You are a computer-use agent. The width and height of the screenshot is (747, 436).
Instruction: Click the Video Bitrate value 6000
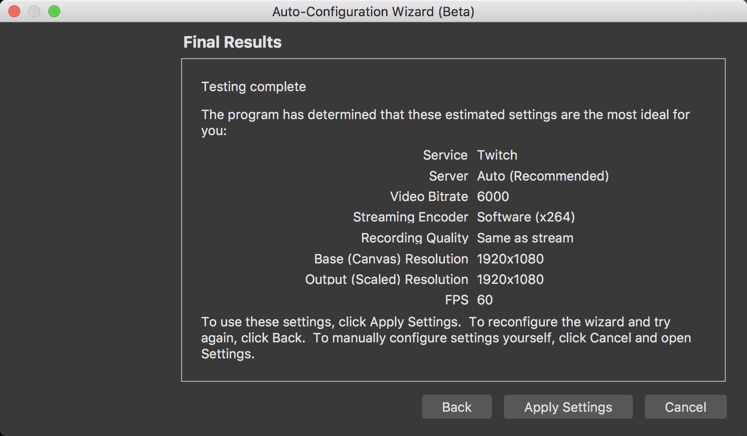493,197
